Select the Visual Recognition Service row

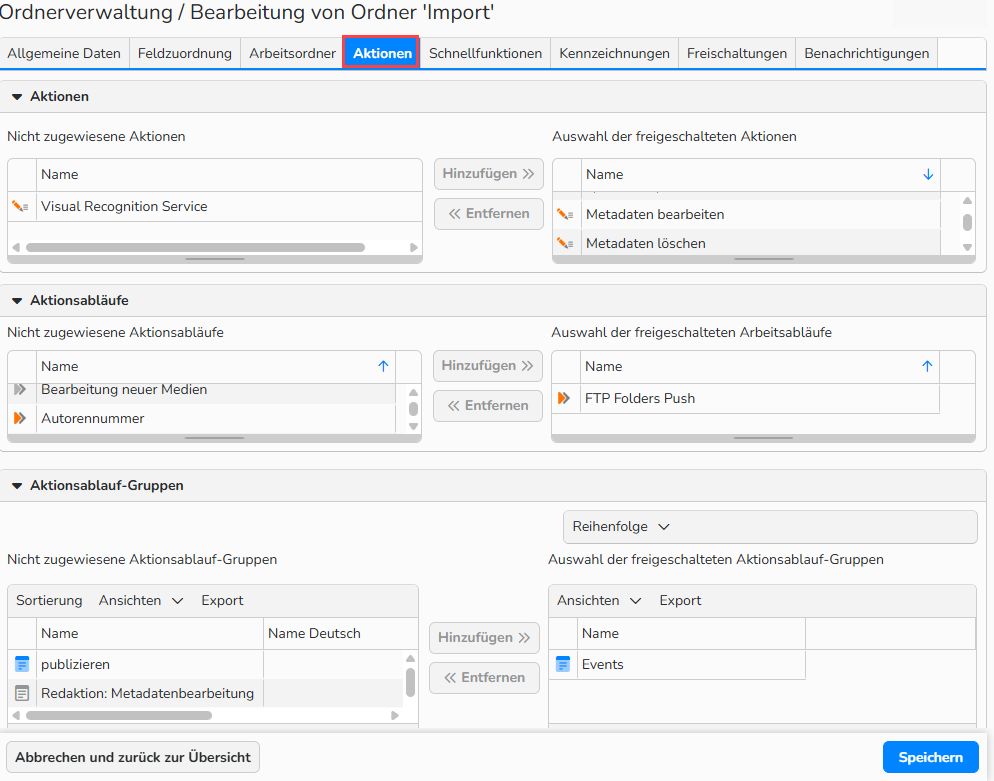215,207
